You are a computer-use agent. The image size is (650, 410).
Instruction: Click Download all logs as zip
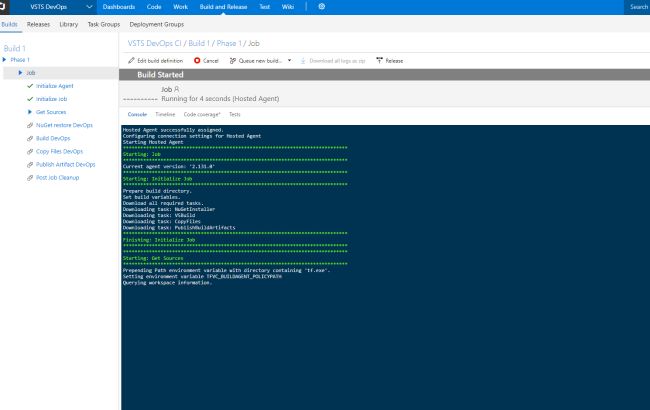coord(333,61)
